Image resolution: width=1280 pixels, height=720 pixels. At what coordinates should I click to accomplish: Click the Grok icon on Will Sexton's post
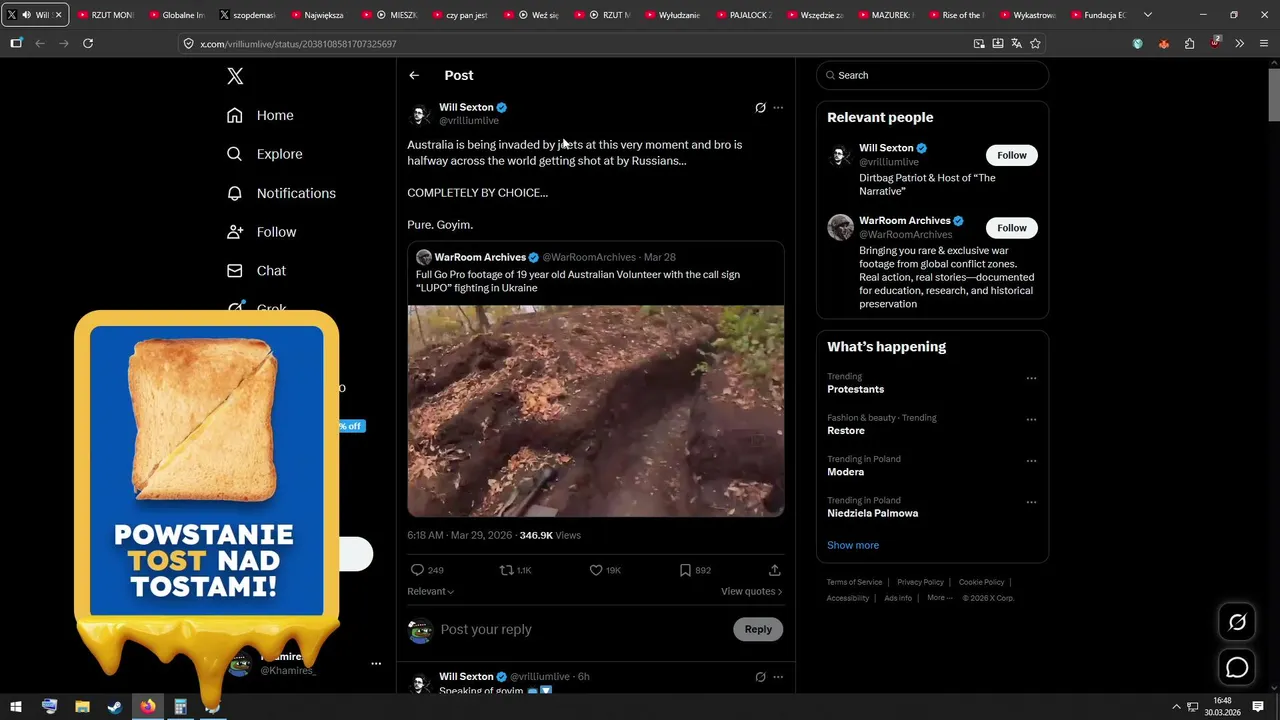point(760,107)
